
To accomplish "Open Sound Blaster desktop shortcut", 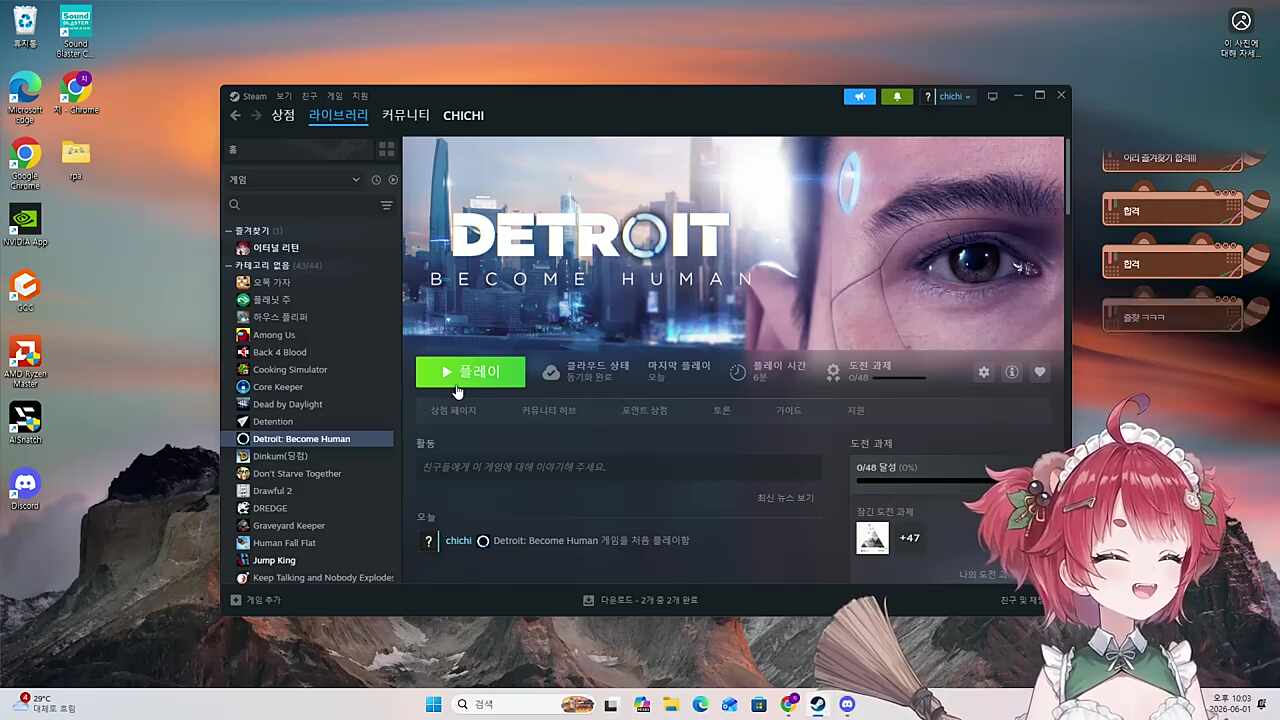I will coord(76,32).
